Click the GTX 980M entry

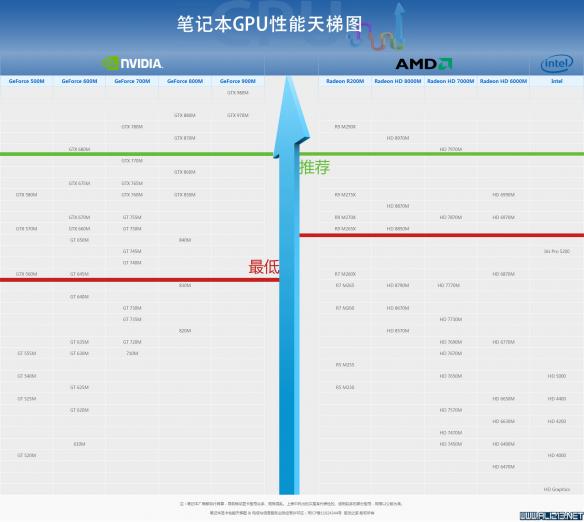(x=238, y=93)
